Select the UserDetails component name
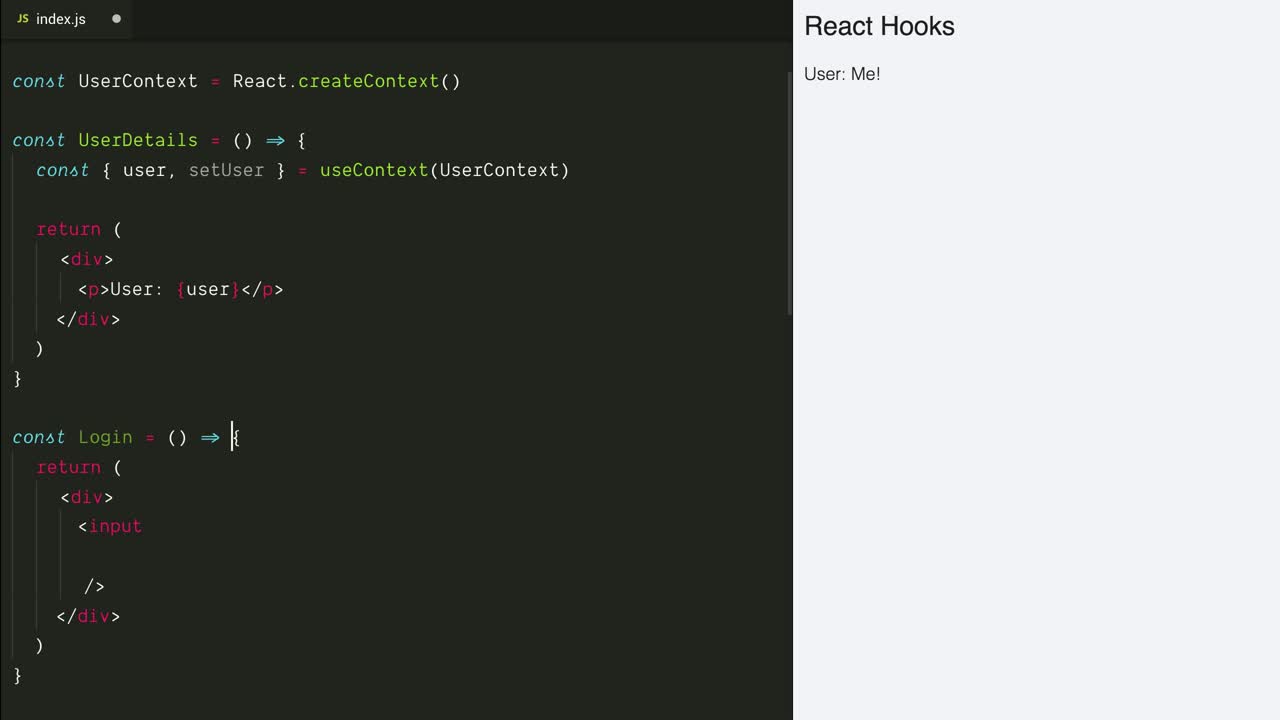 138,140
